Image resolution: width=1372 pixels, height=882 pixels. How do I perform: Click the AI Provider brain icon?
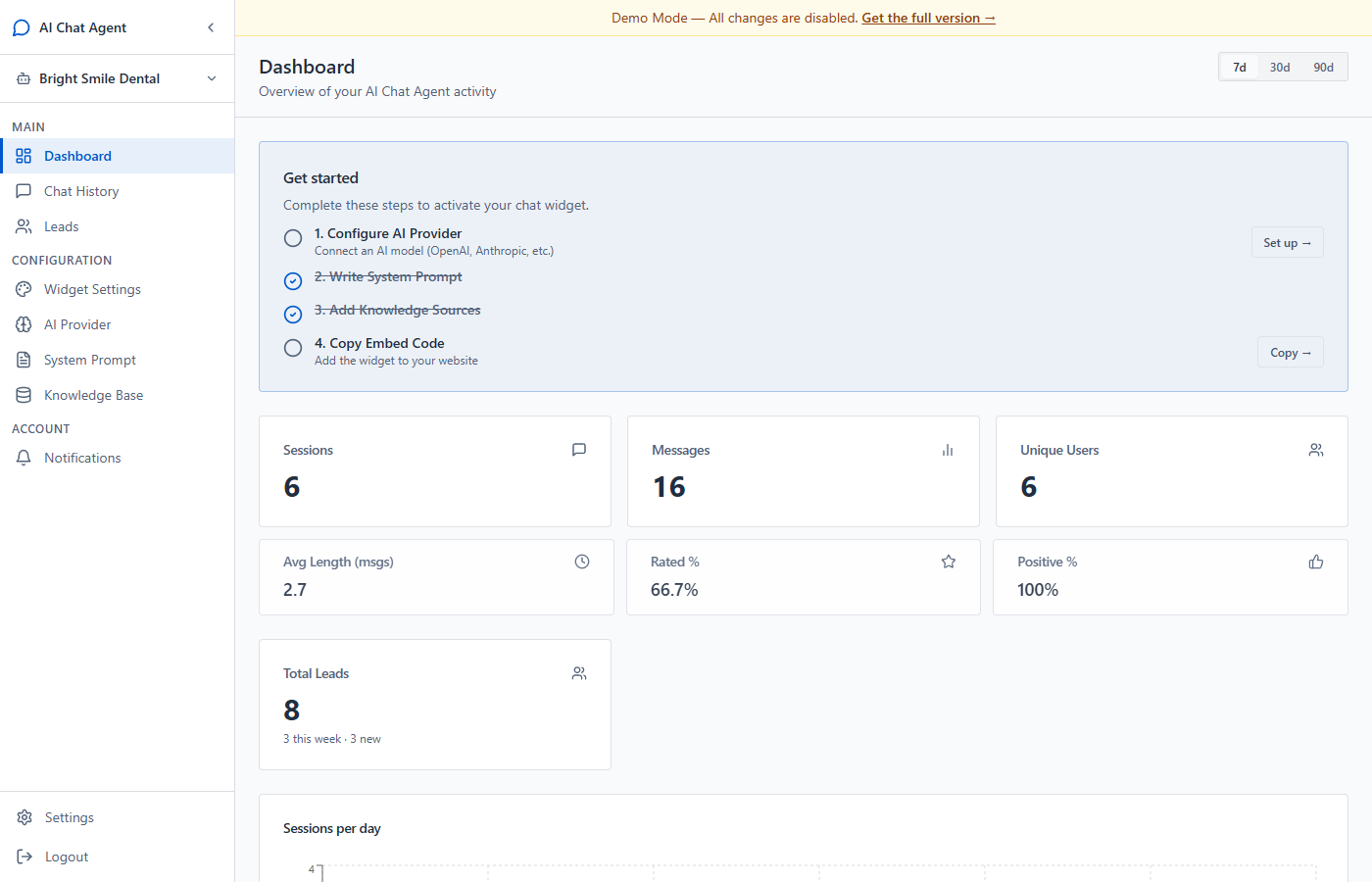click(x=24, y=324)
